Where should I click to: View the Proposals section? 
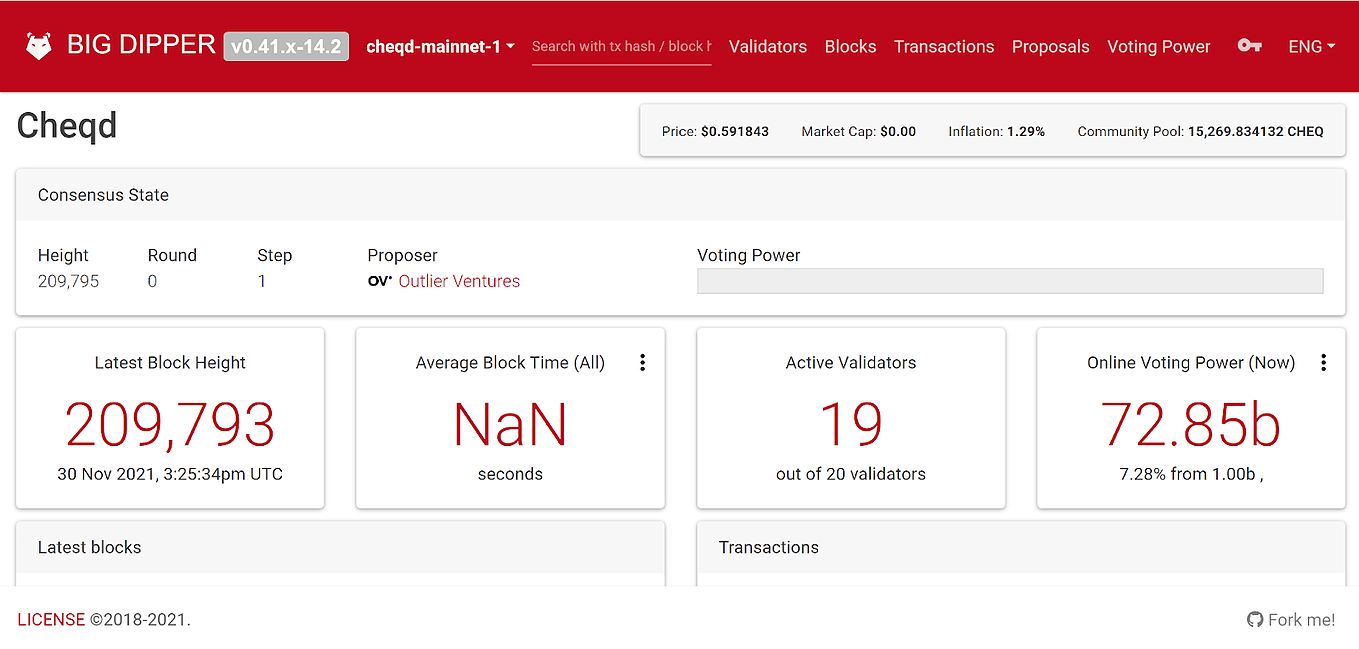point(1050,46)
